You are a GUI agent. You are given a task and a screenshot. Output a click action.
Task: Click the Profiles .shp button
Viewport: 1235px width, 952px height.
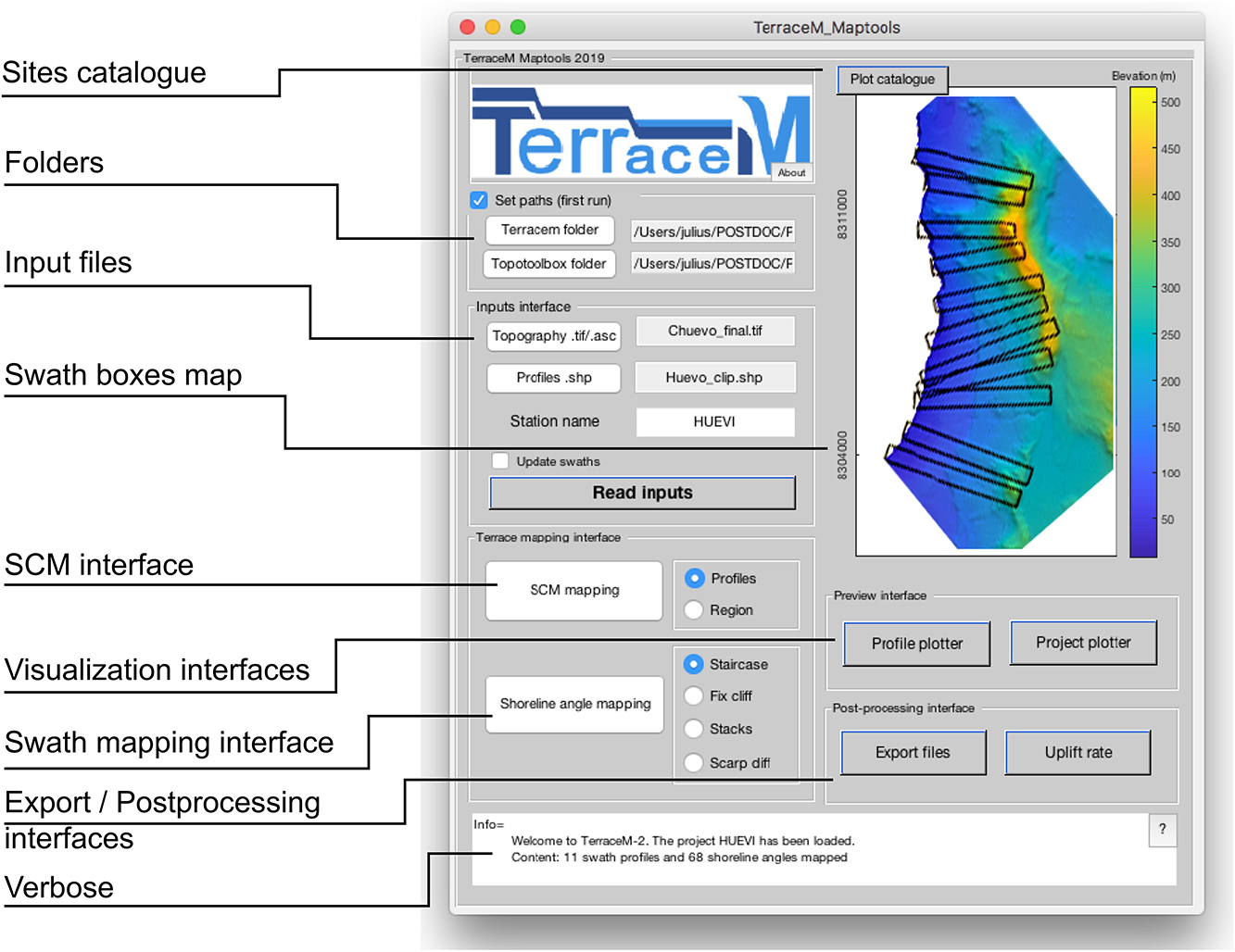554,378
